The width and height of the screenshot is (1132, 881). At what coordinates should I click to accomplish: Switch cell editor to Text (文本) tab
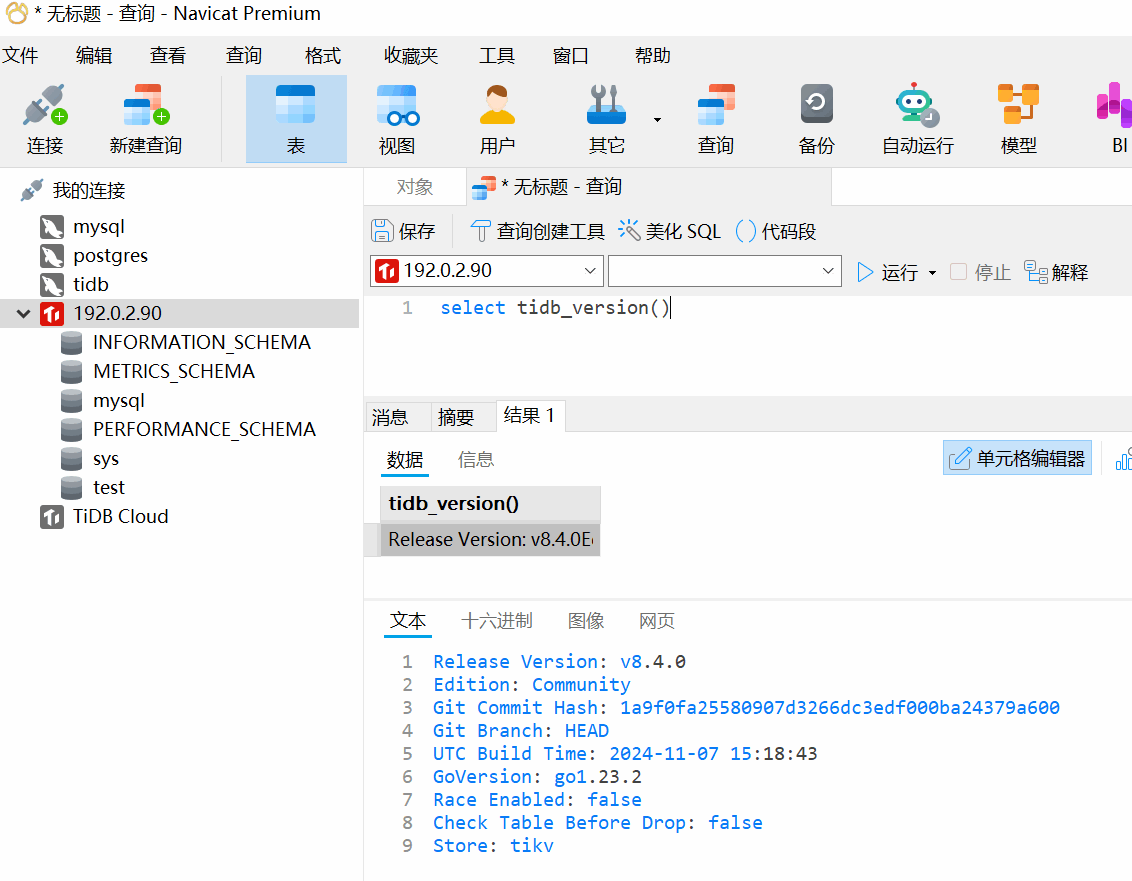pos(408,621)
